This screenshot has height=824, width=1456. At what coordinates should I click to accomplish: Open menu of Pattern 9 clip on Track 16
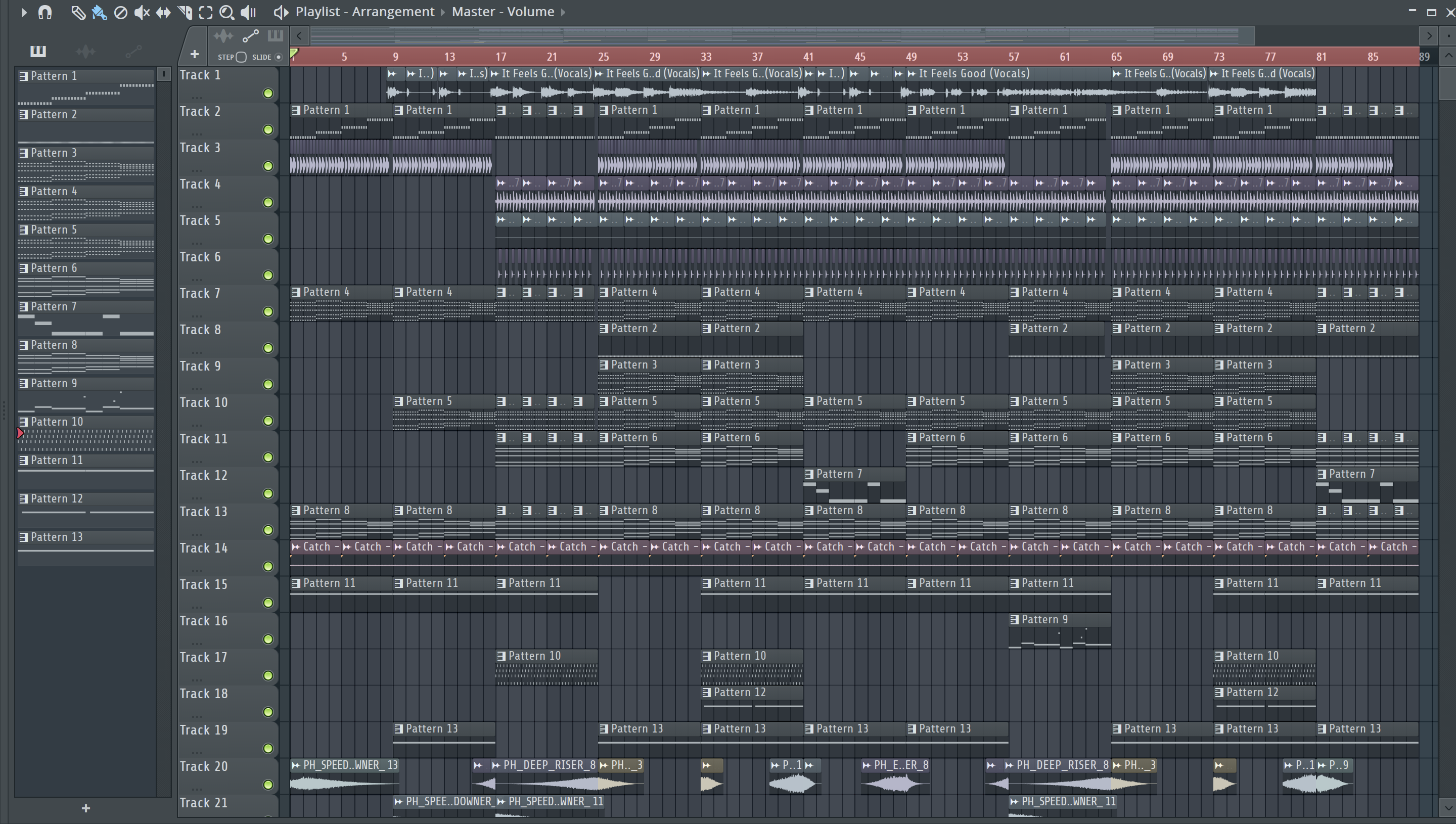click(x=1015, y=620)
